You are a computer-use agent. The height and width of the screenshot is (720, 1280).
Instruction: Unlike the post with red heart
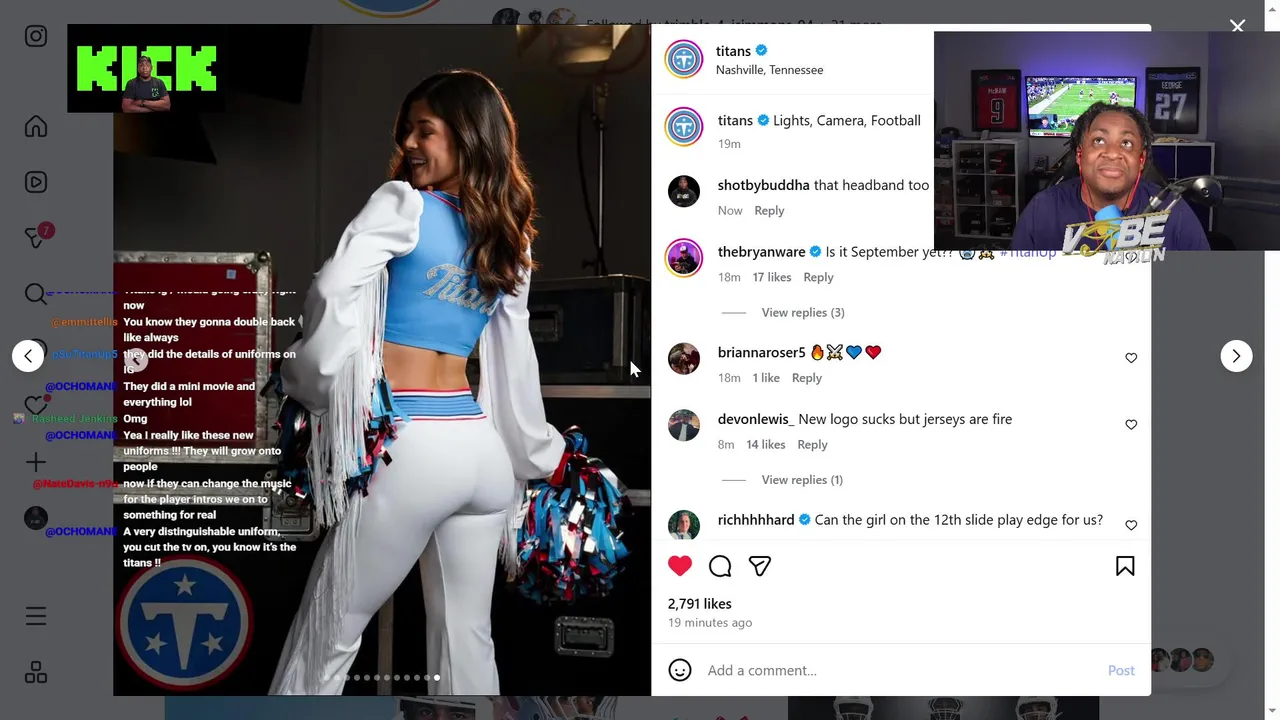(680, 566)
